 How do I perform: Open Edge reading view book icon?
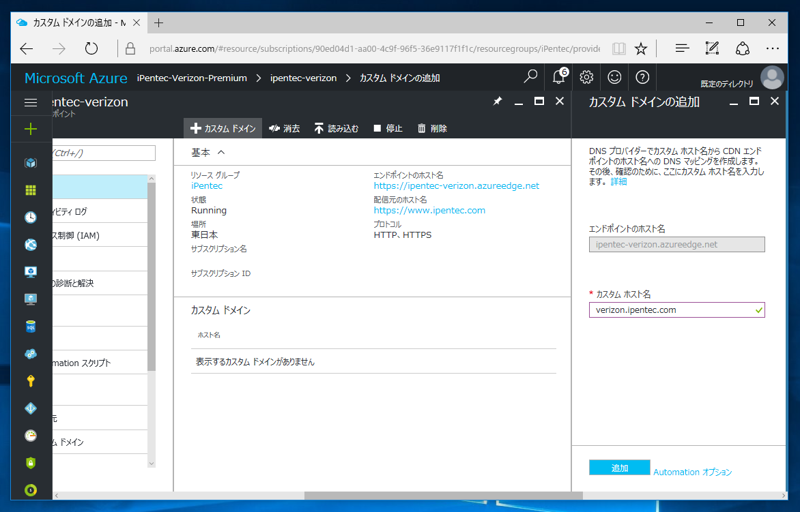[x=619, y=49]
